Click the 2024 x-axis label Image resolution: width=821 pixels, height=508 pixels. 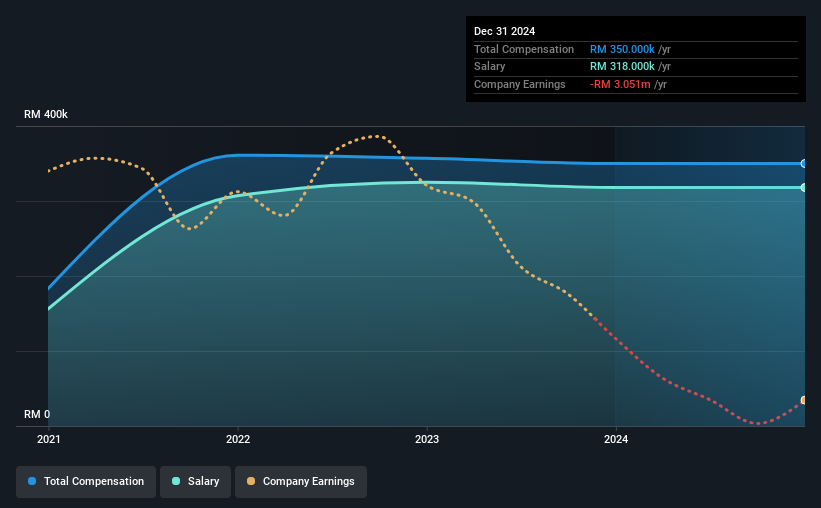(616, 439)
